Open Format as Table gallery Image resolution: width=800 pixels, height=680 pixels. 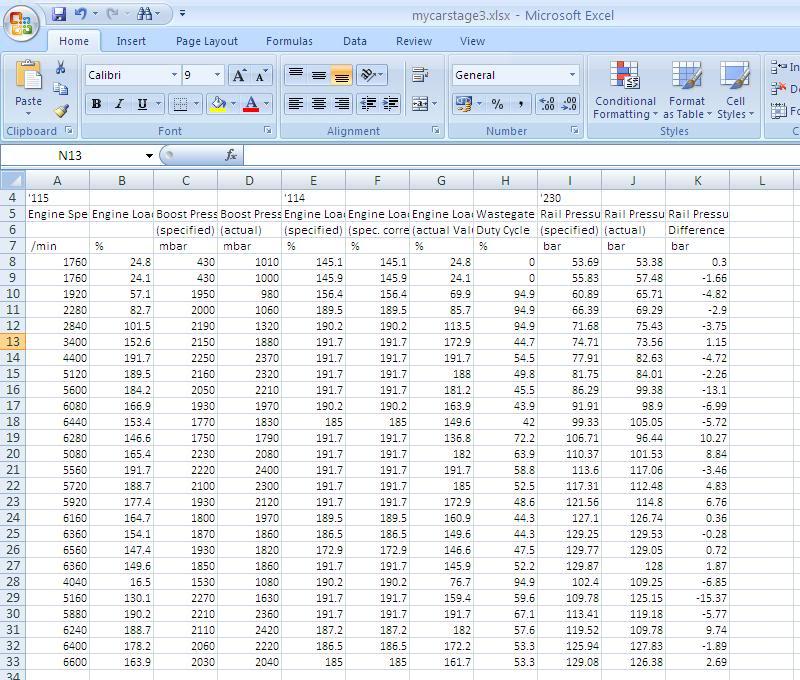tap(687, 91)
